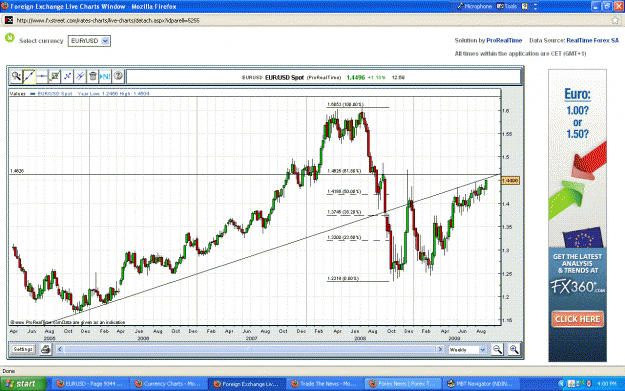Select the crossed lines drawing tool
Image resolution: width=625 pixels, height=391 pixels.
pos(80,76)
